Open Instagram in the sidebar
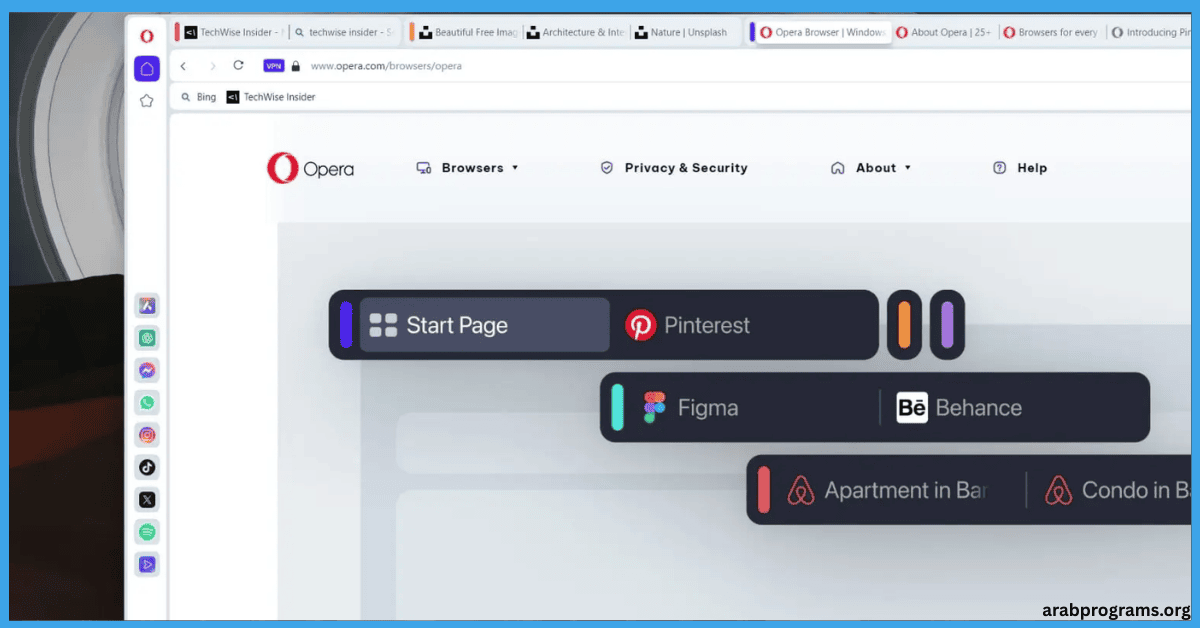1200x628 pixels. [x=147, y=435]
